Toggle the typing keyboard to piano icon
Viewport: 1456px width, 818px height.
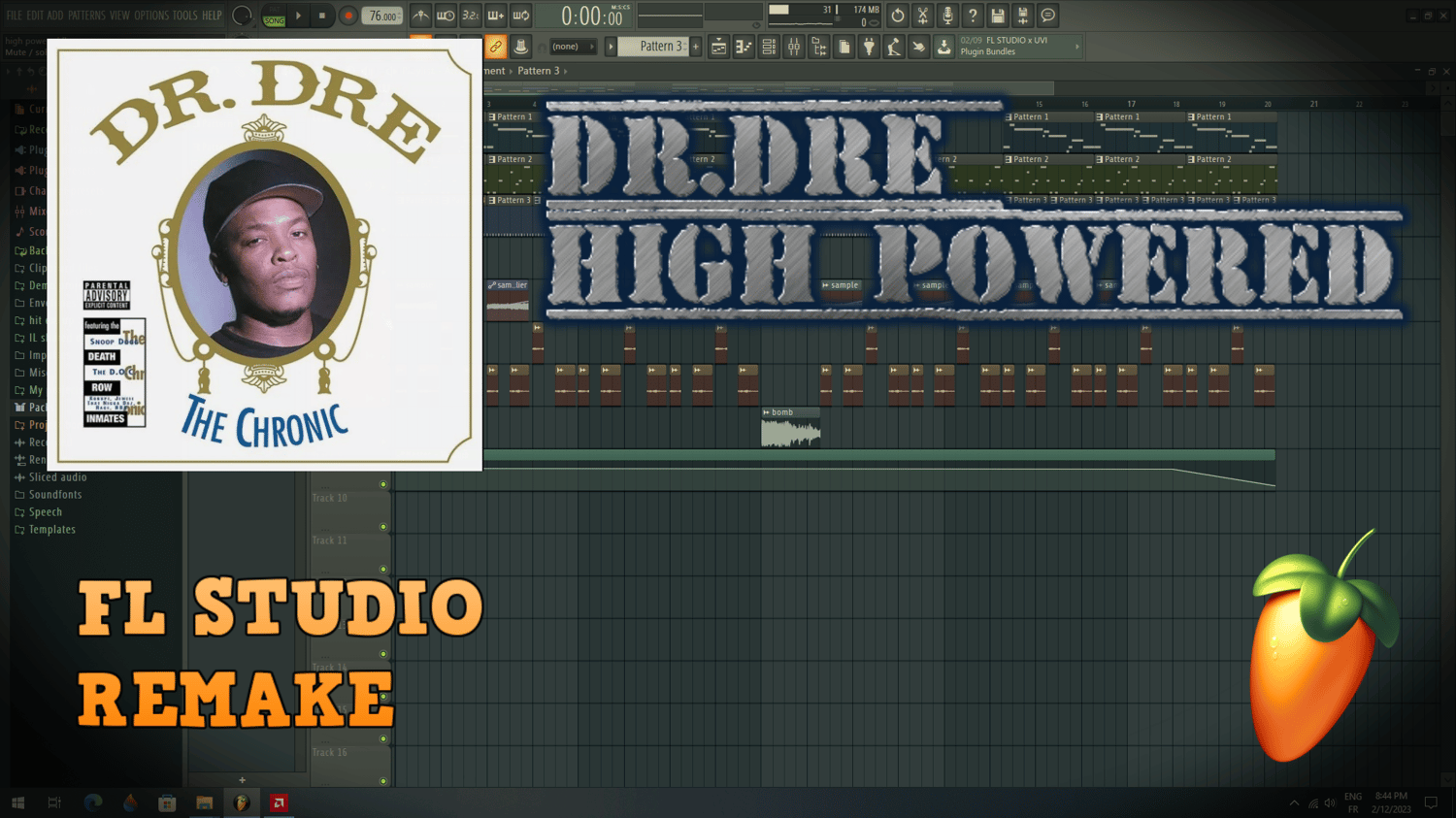[x=520, y=47]
